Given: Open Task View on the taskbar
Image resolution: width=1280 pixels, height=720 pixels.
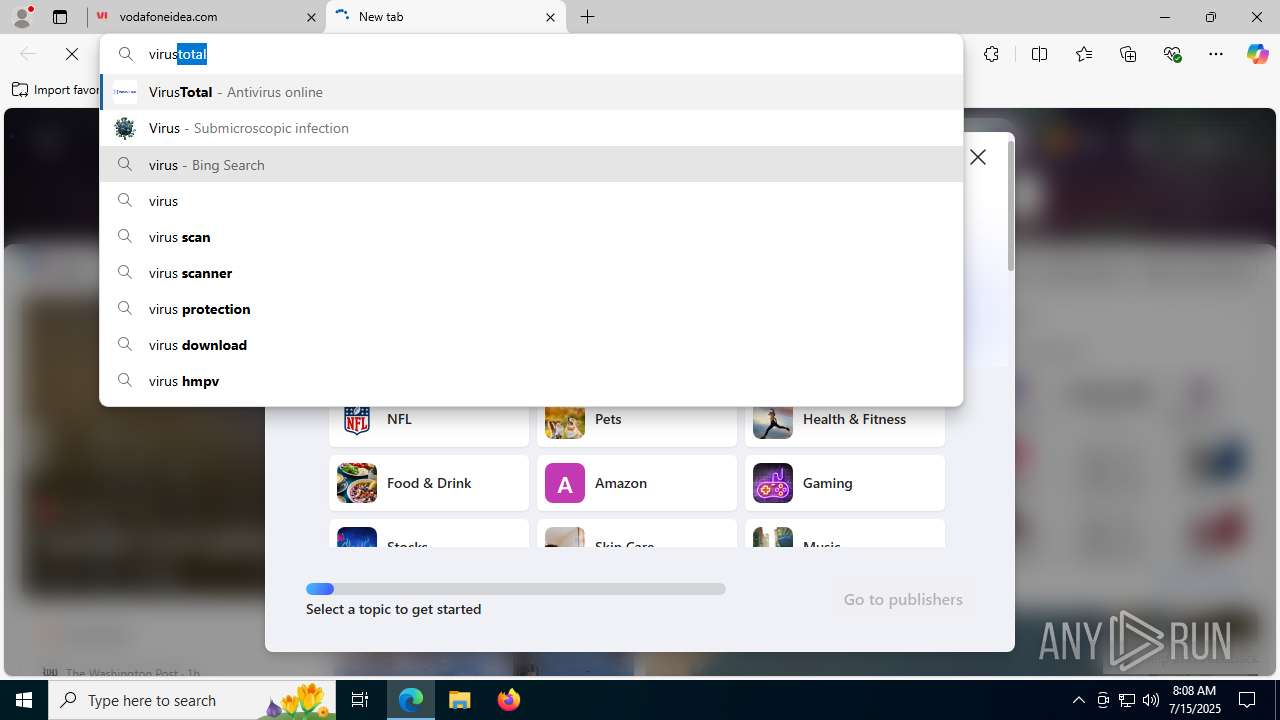Looking at the screenshot, I should point(360,700).
